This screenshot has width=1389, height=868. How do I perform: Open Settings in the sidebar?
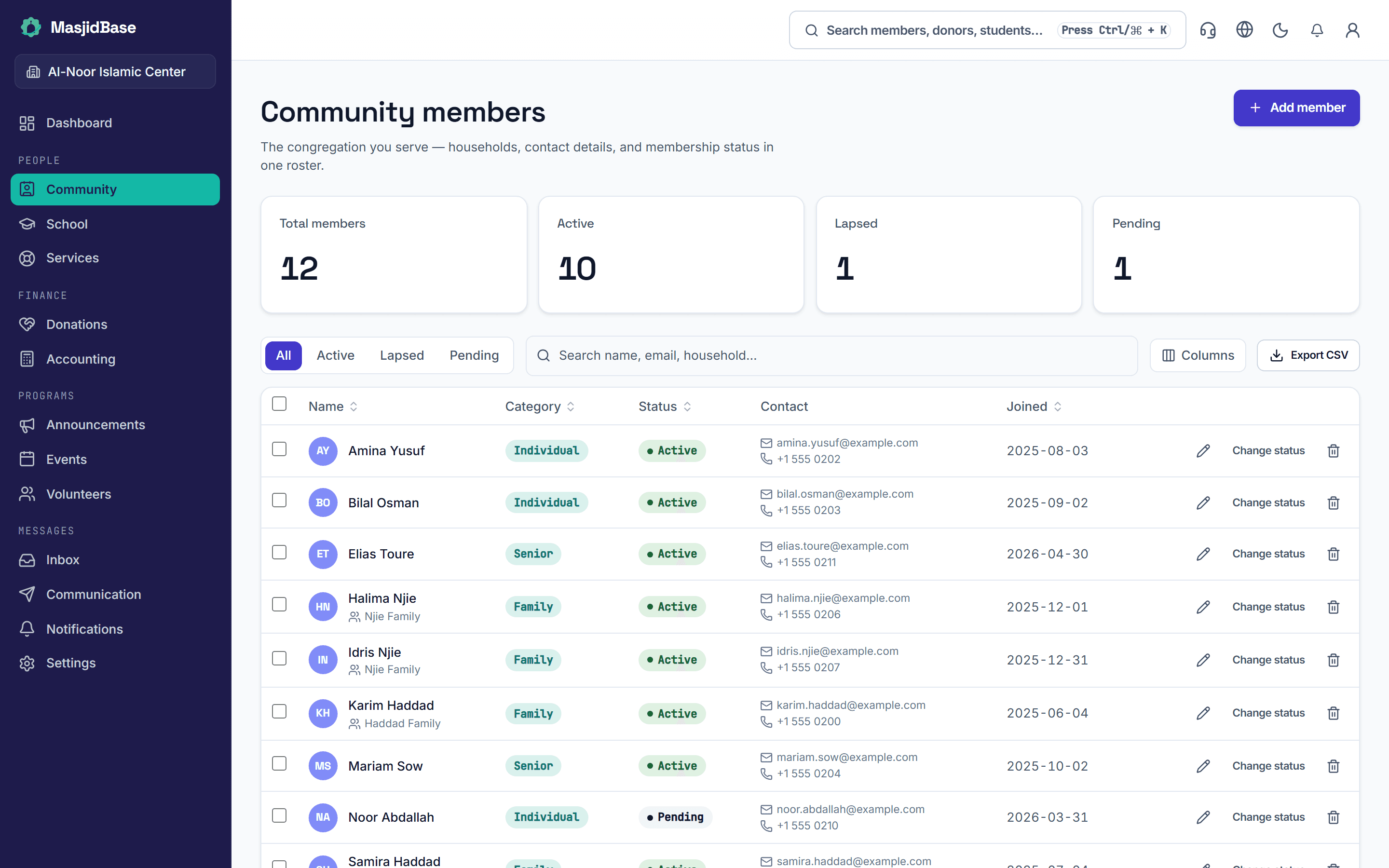point(115,663)
